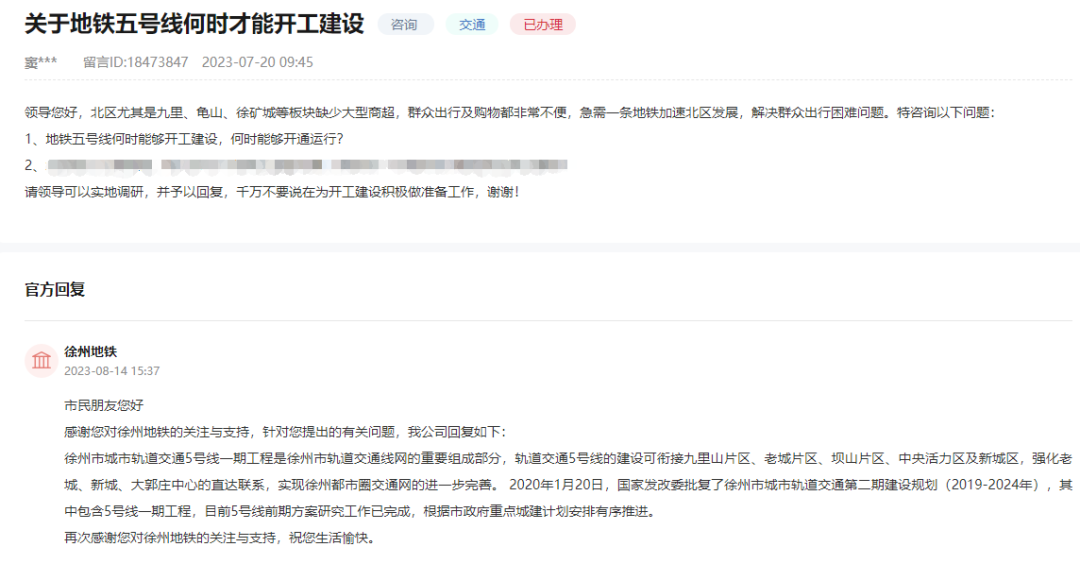Screen dimensions: 1080x564
Task: Click the reply line containing 2020年1月20日，国家发改委批复
Action: coord(568,485)
